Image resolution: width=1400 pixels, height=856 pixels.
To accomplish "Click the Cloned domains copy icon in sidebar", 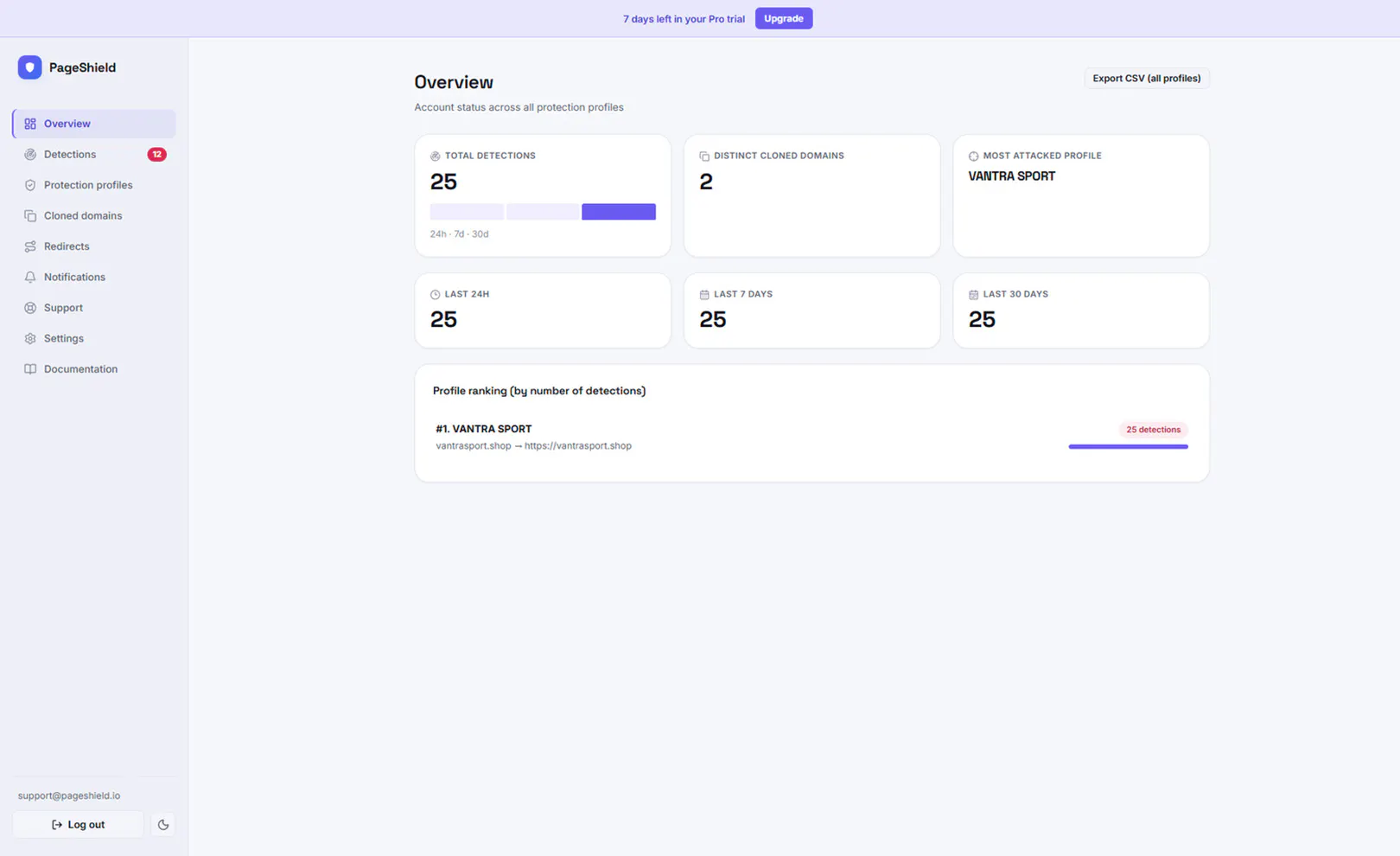I will click(x=30, y=216).
